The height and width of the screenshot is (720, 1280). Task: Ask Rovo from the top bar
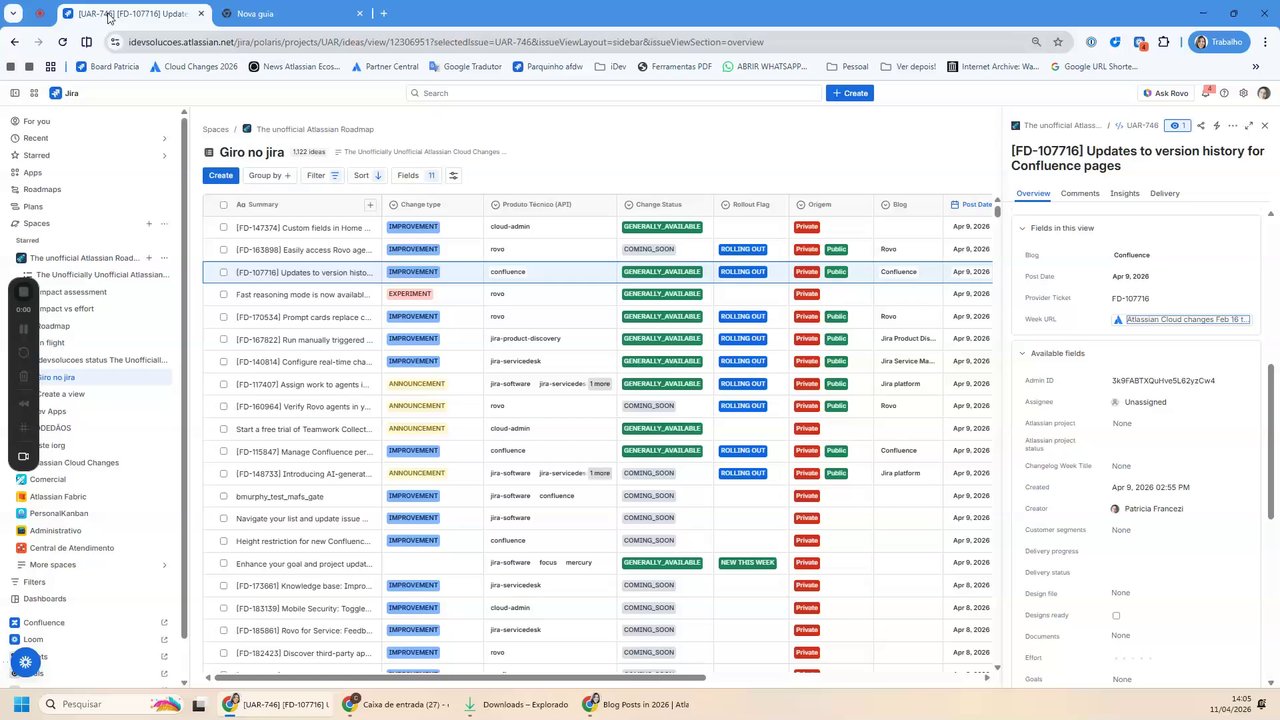tap(1166, 93)
